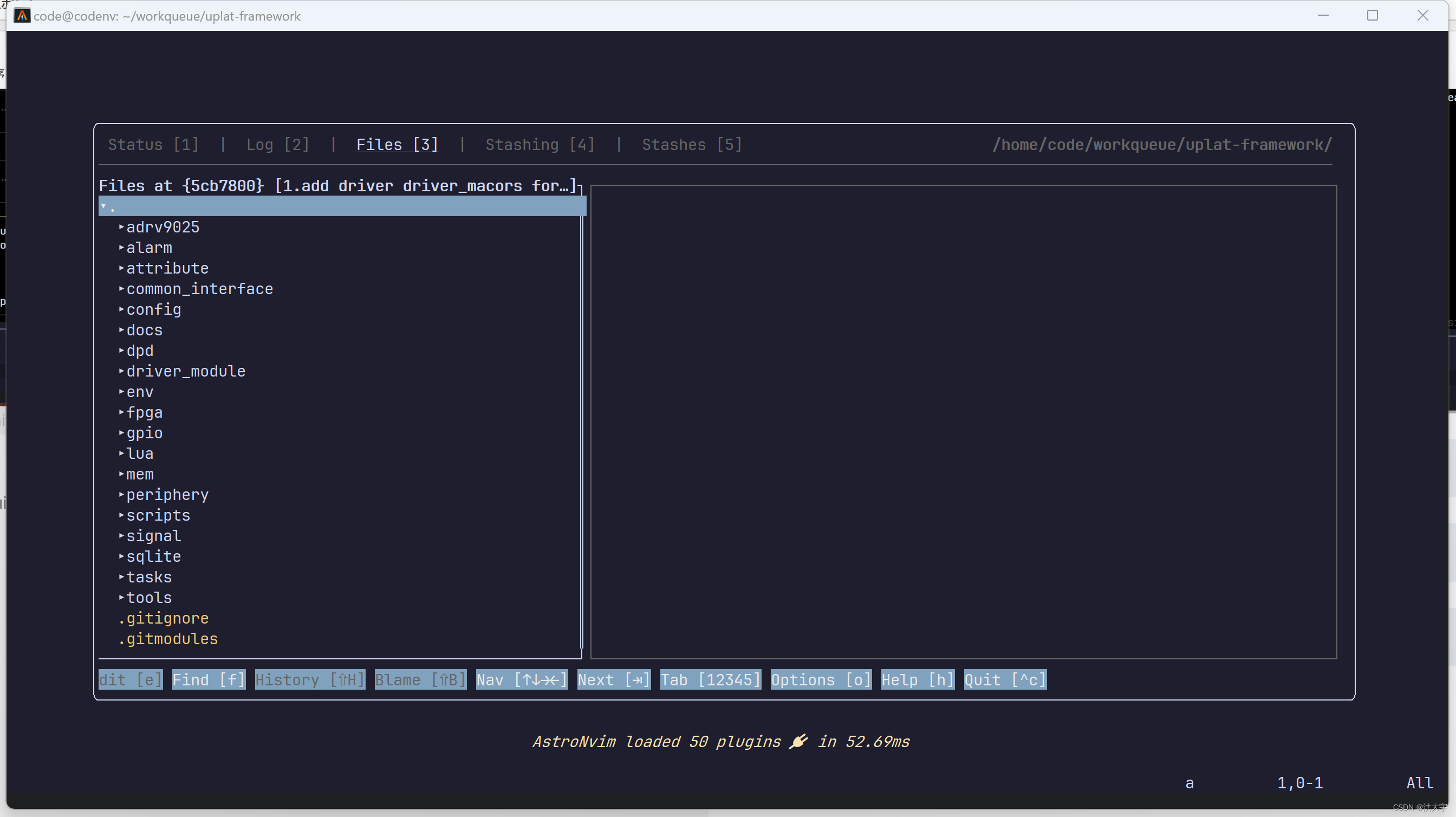
Task: Expand the adrv9025 folder arrow
Action: 121,228
